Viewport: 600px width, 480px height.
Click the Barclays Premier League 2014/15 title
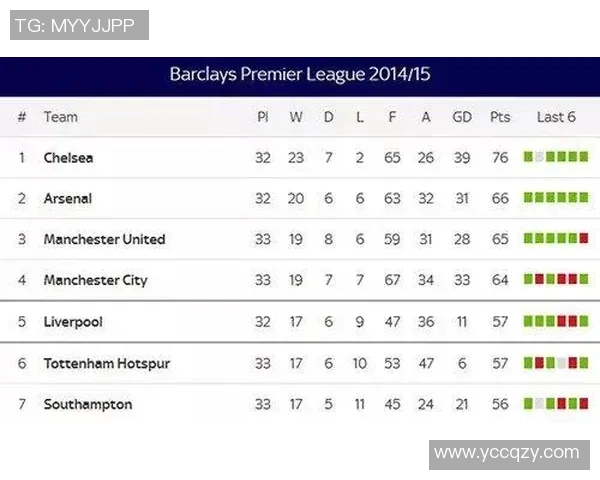tap(300, 75)
